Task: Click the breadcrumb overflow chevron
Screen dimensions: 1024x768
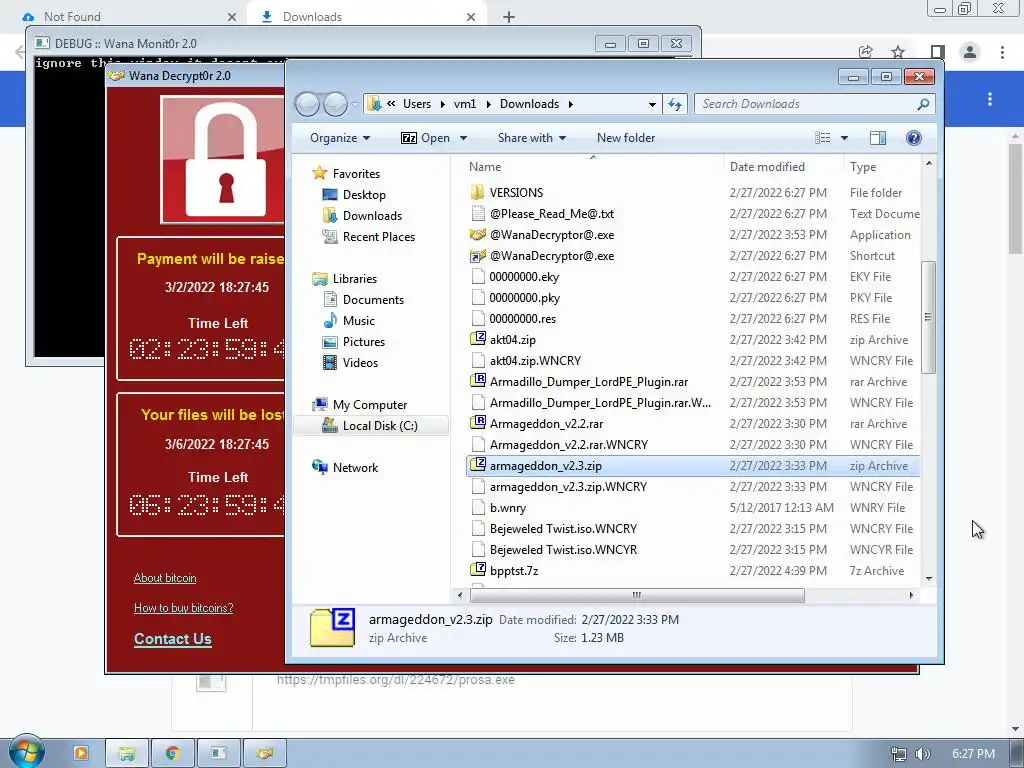Action: (x=391, y=104)
